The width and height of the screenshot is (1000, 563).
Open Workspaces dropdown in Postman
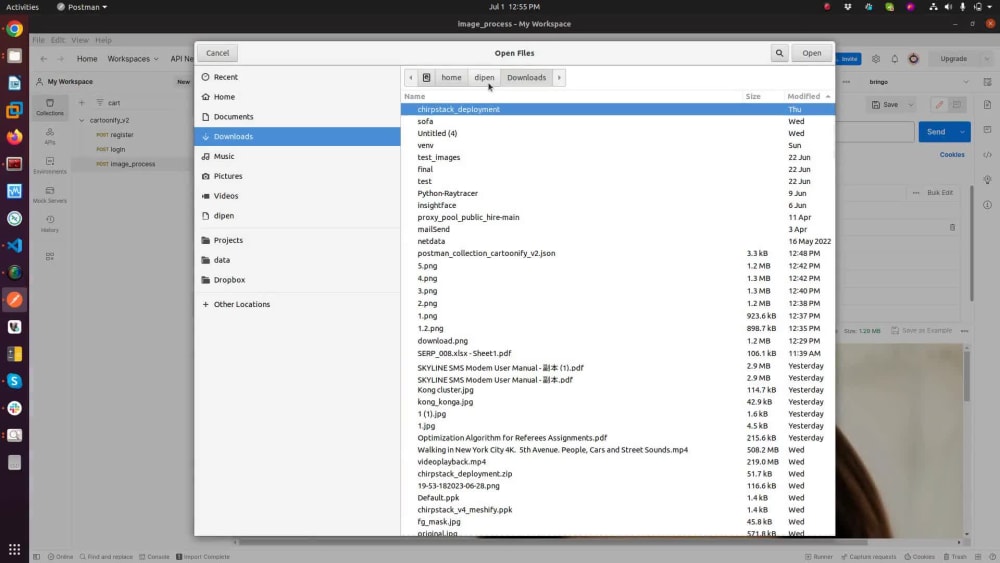pyautogui.click(x=133, y=59)
